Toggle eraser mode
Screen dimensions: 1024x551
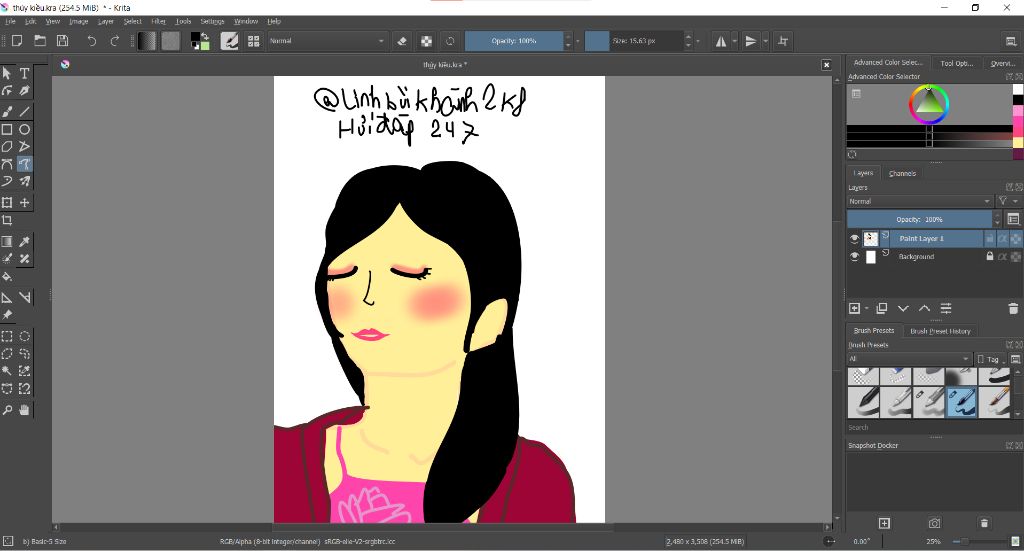(402, 40)
